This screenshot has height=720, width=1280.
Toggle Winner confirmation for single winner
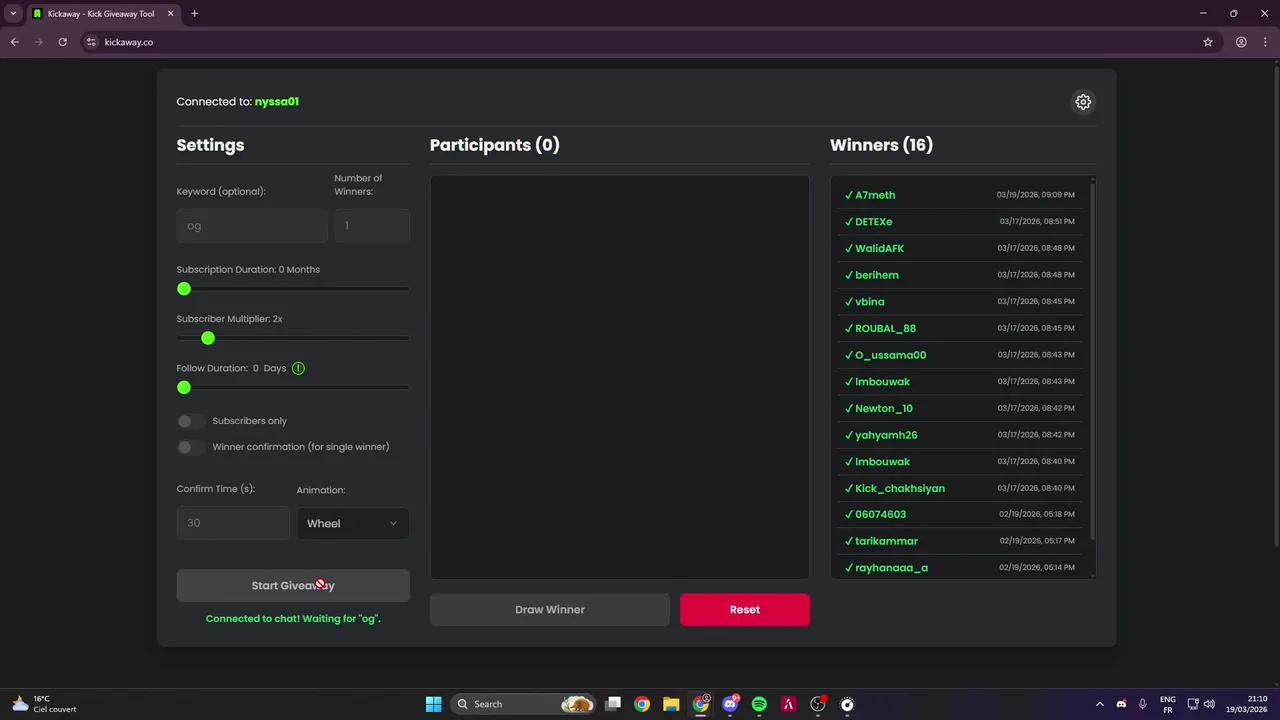coord(191,447)
